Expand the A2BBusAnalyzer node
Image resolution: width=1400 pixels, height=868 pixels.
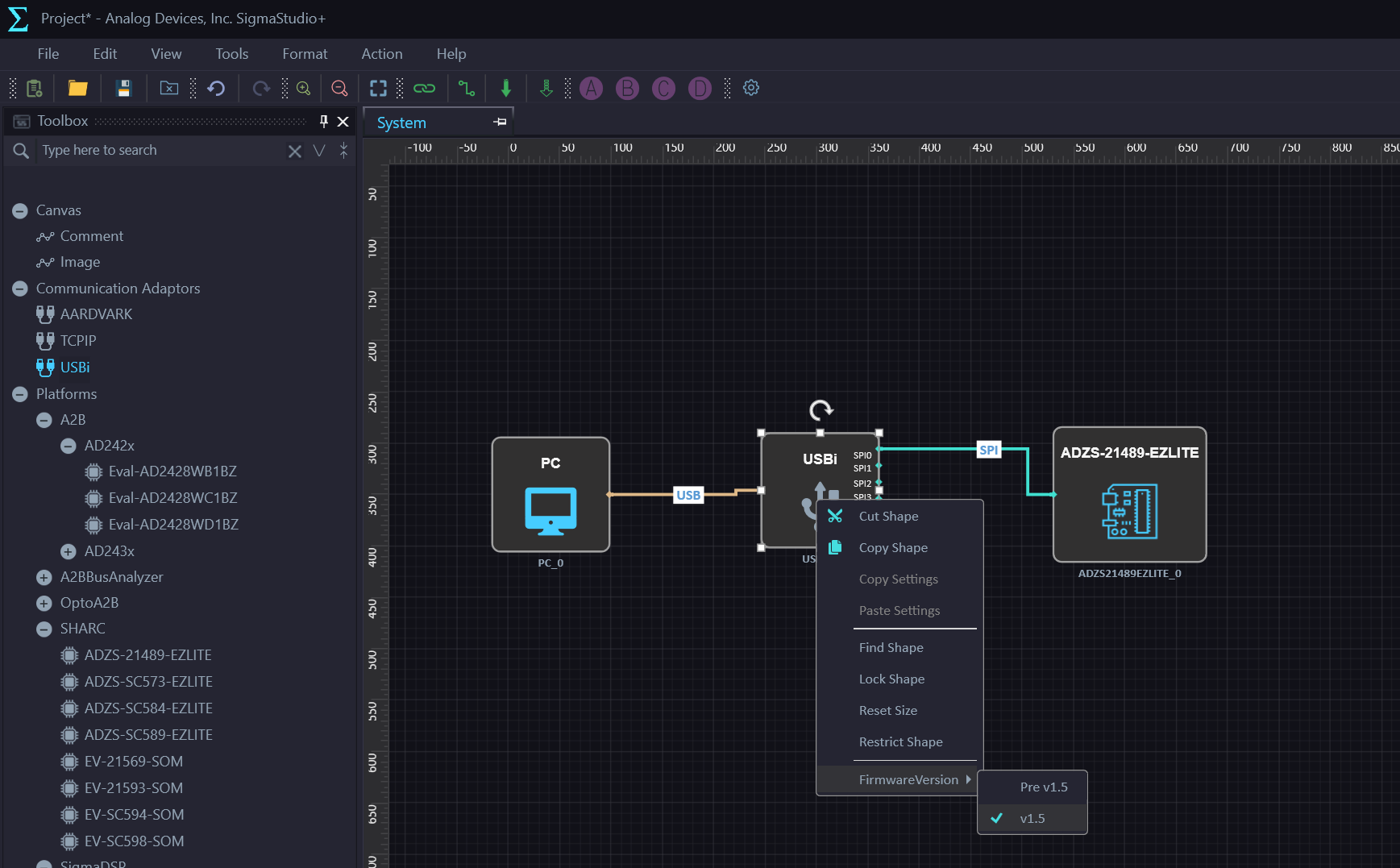point(44,577)
